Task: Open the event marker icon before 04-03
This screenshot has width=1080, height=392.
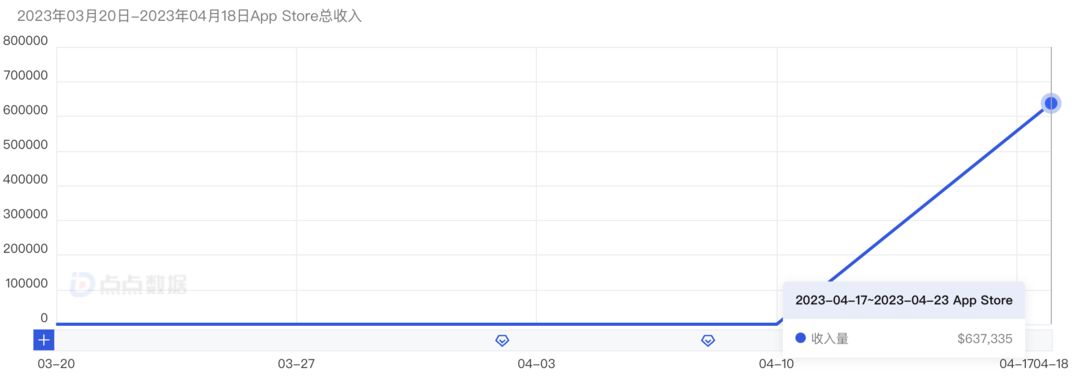Action: [503, 340]
